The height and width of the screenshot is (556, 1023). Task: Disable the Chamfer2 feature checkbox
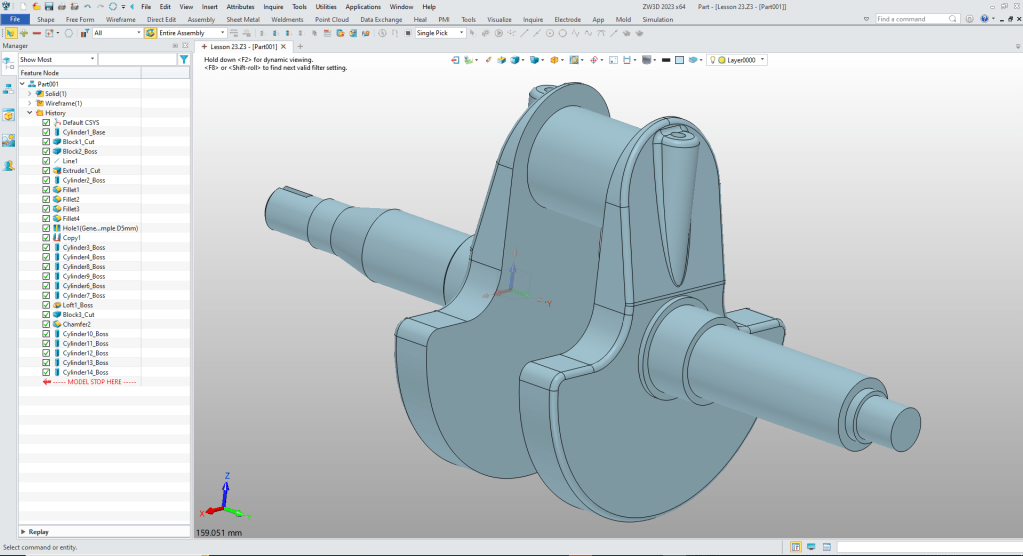pos(46,324)
